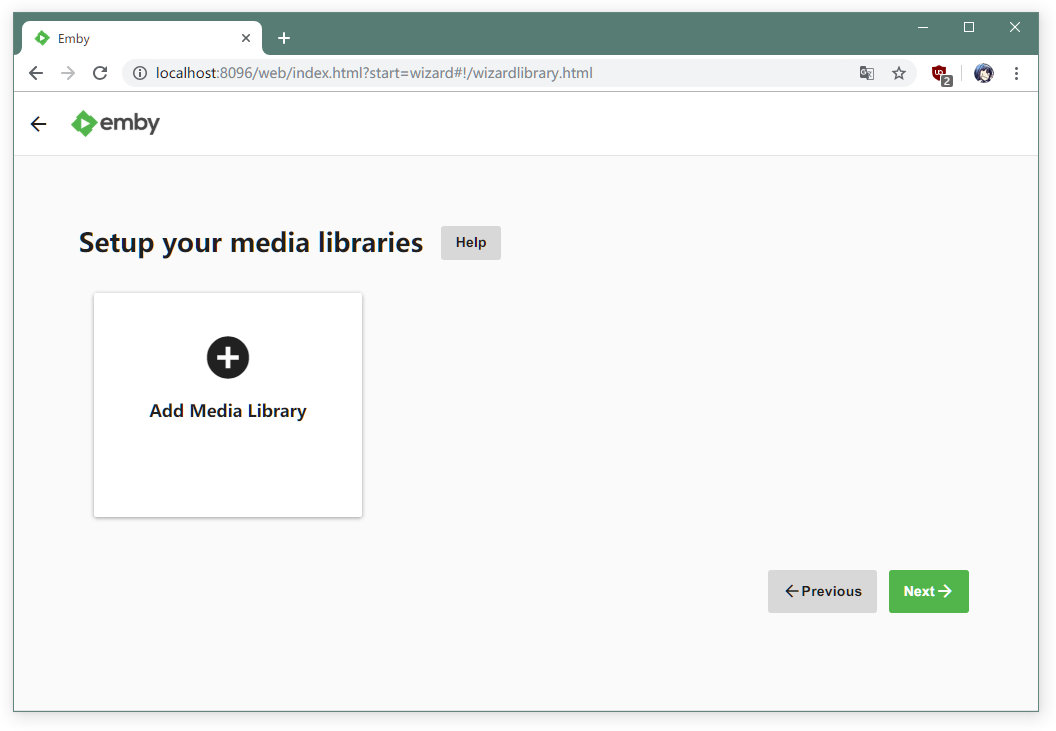Select the Emby browser tab
This screenshot has width=1056, height=731.
click(142, 38)
